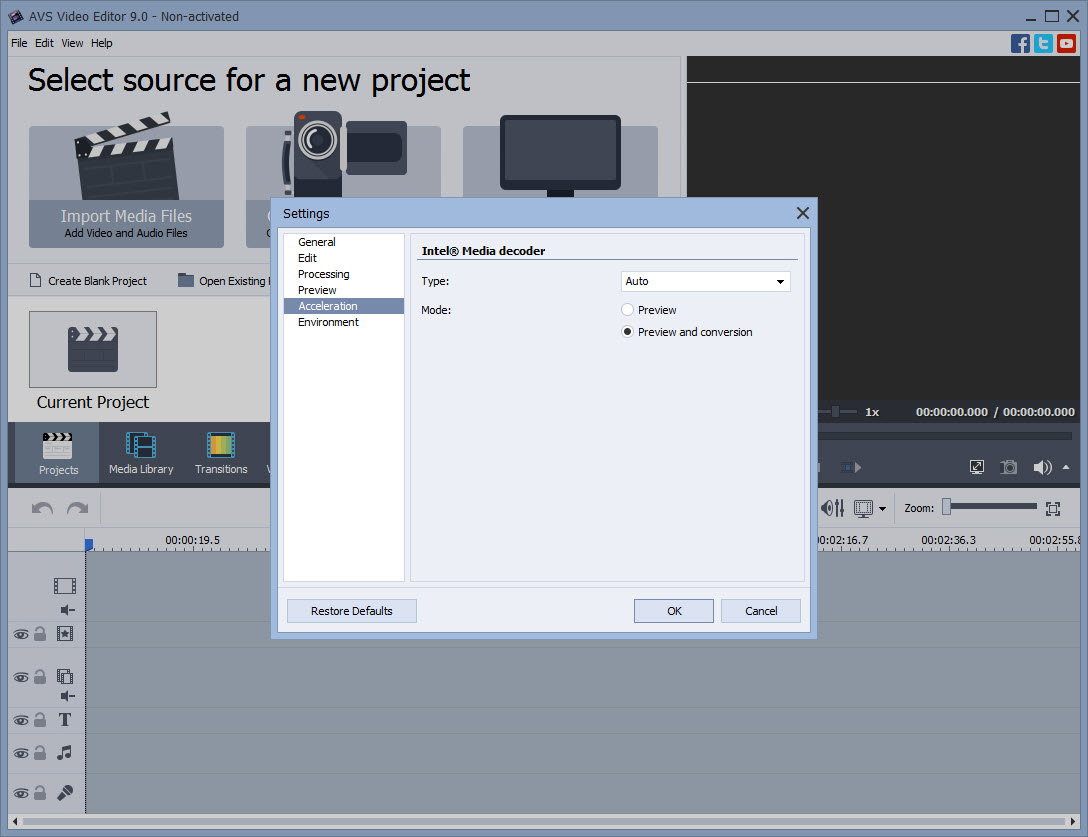This screenshot has height=837, width=1088.
Task: Open the Edit menu
Action: (x=44, y=43)
